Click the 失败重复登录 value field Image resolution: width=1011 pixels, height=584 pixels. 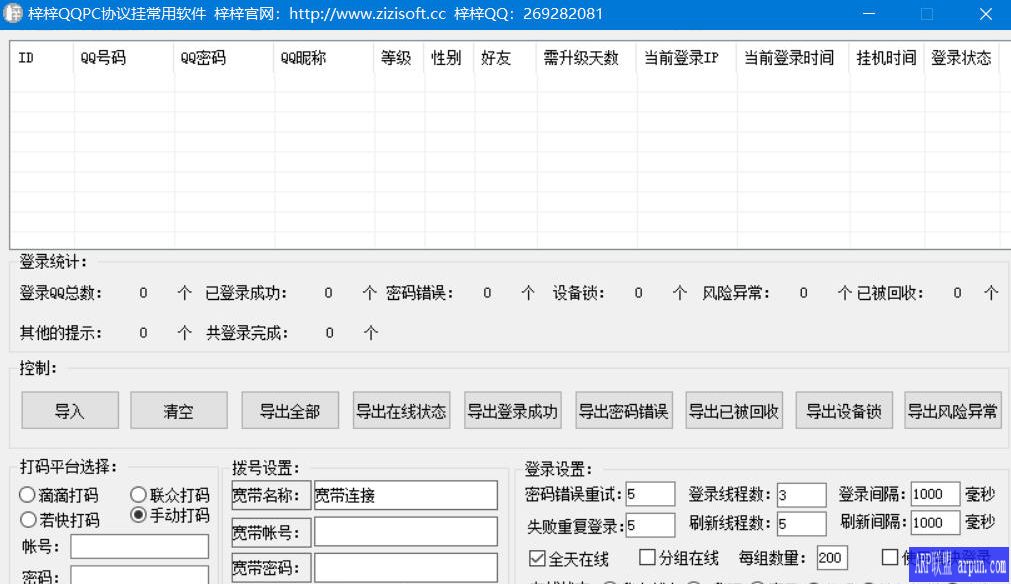point(650,525)
